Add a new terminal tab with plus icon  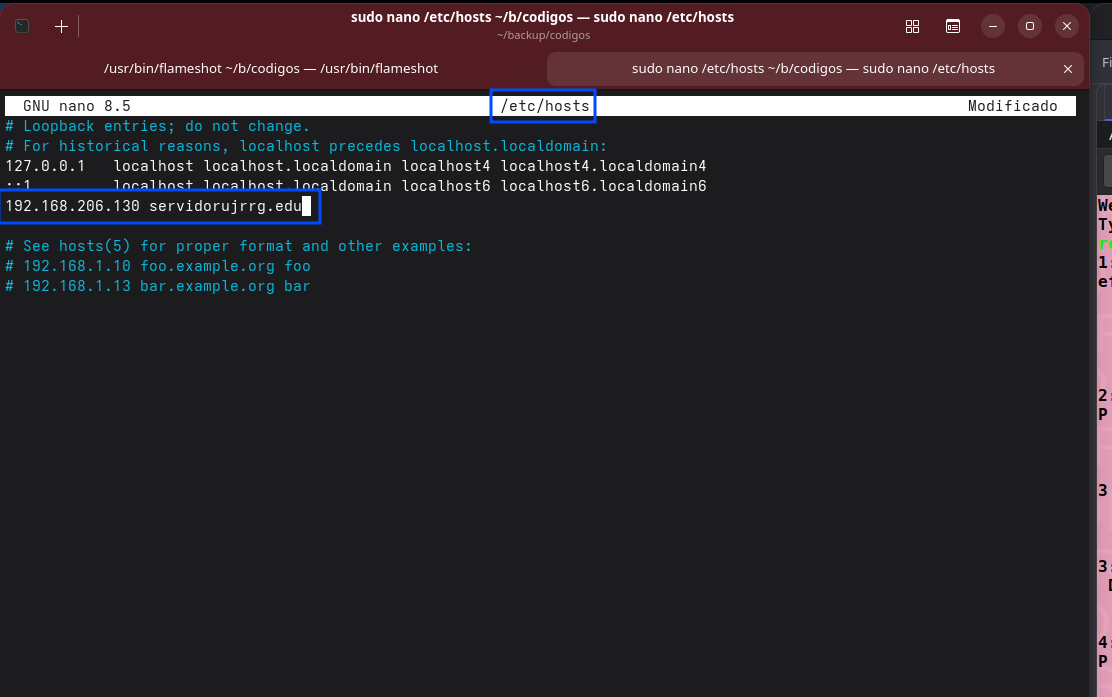pyautogui.click(x=61, y=26)
